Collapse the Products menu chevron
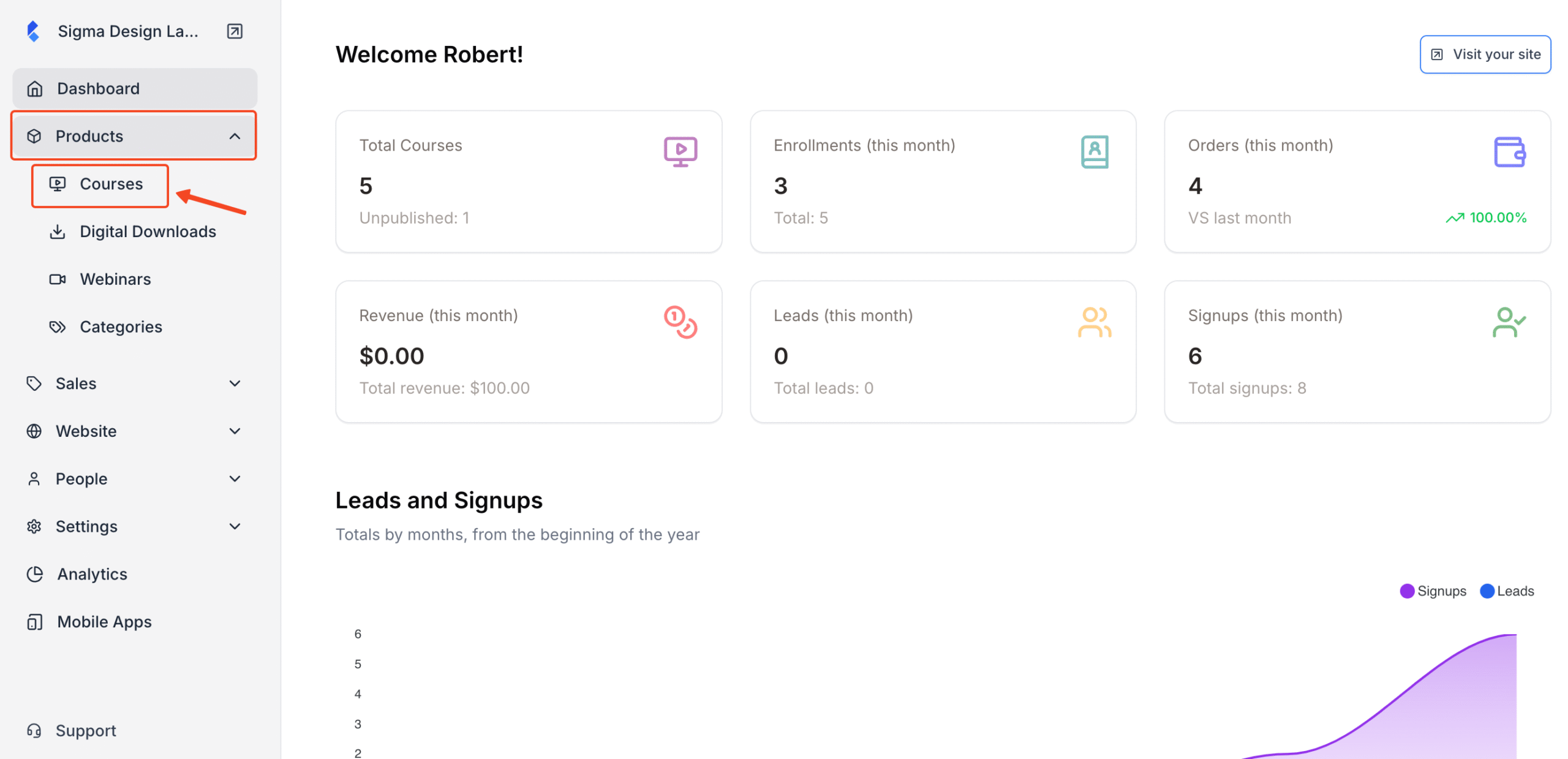Viewport: 1568px width, 759px height. 235,136
